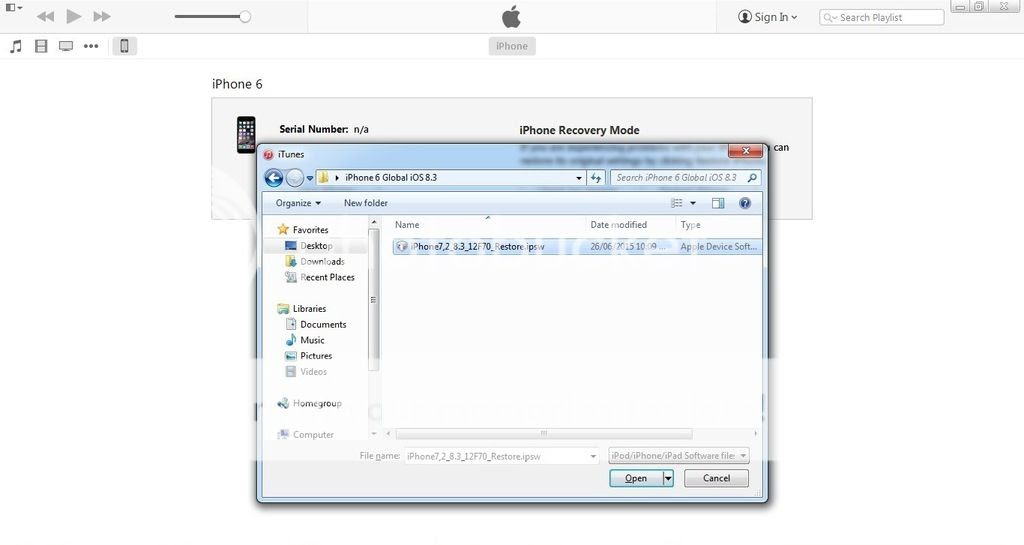Open dialog help icon

click(744, 203)
